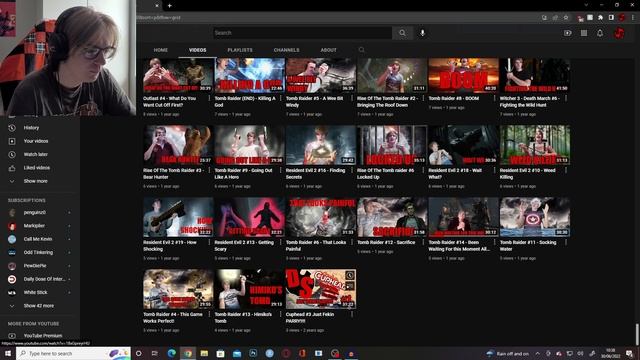Open the Odd Tinkering subscription
Image resolution: width=640 pixels, height=360 pixels.
[x=39, y=252]
